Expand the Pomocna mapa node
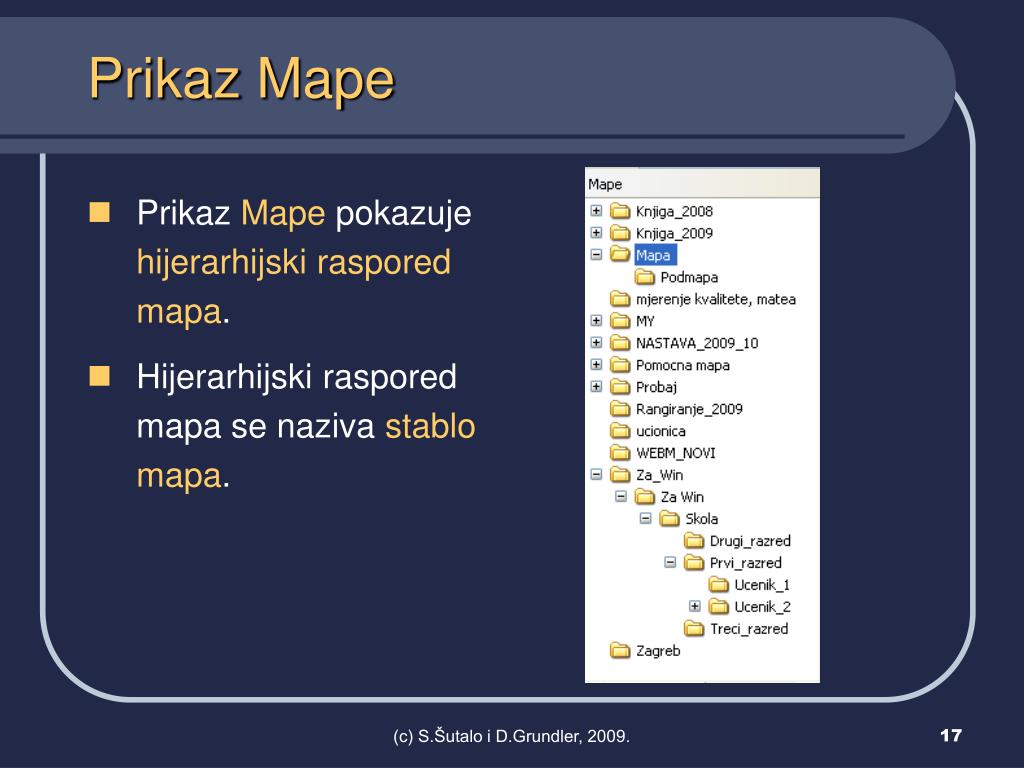Screen dimensions: 1024x768 [596, 364]
